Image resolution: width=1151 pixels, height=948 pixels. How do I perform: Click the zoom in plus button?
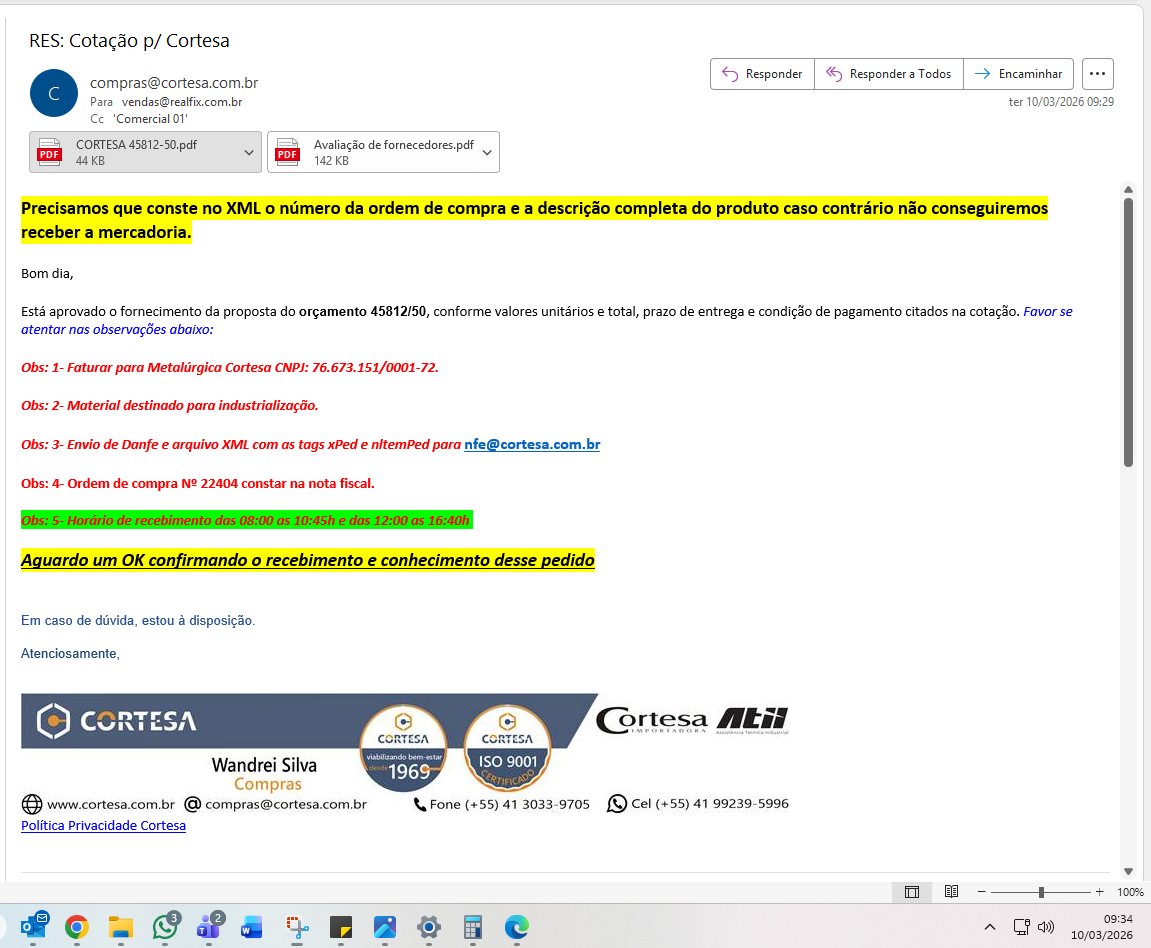1100,892
